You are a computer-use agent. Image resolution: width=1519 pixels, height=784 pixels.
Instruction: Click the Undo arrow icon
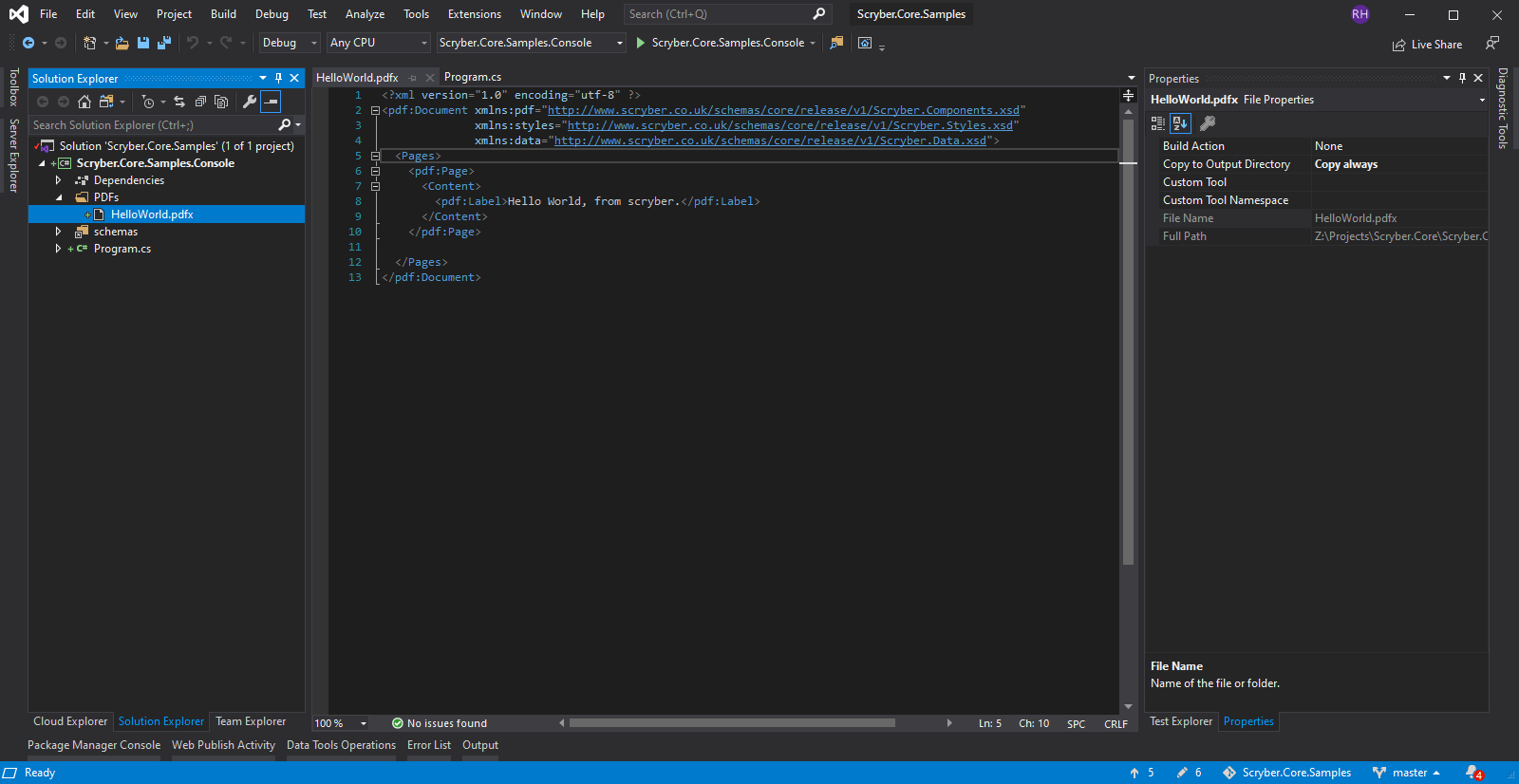(193, 43)
